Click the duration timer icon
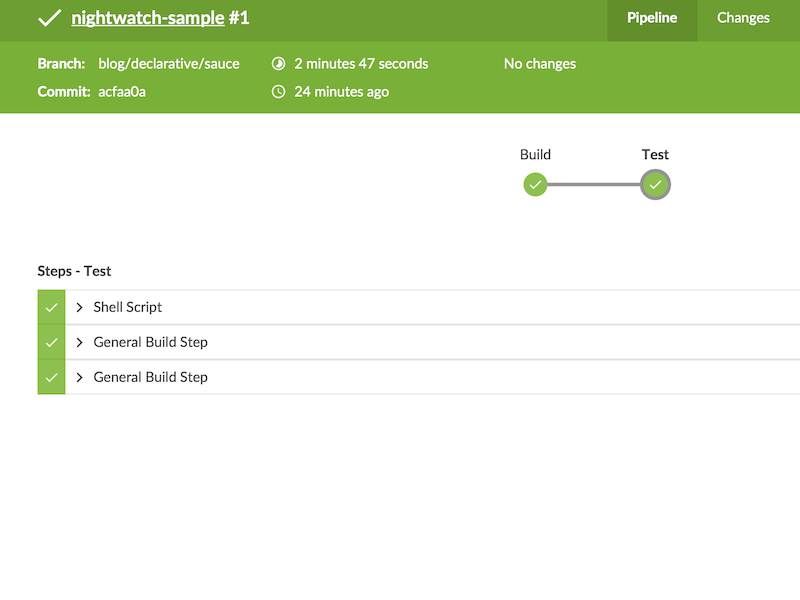 coord(279,64)
